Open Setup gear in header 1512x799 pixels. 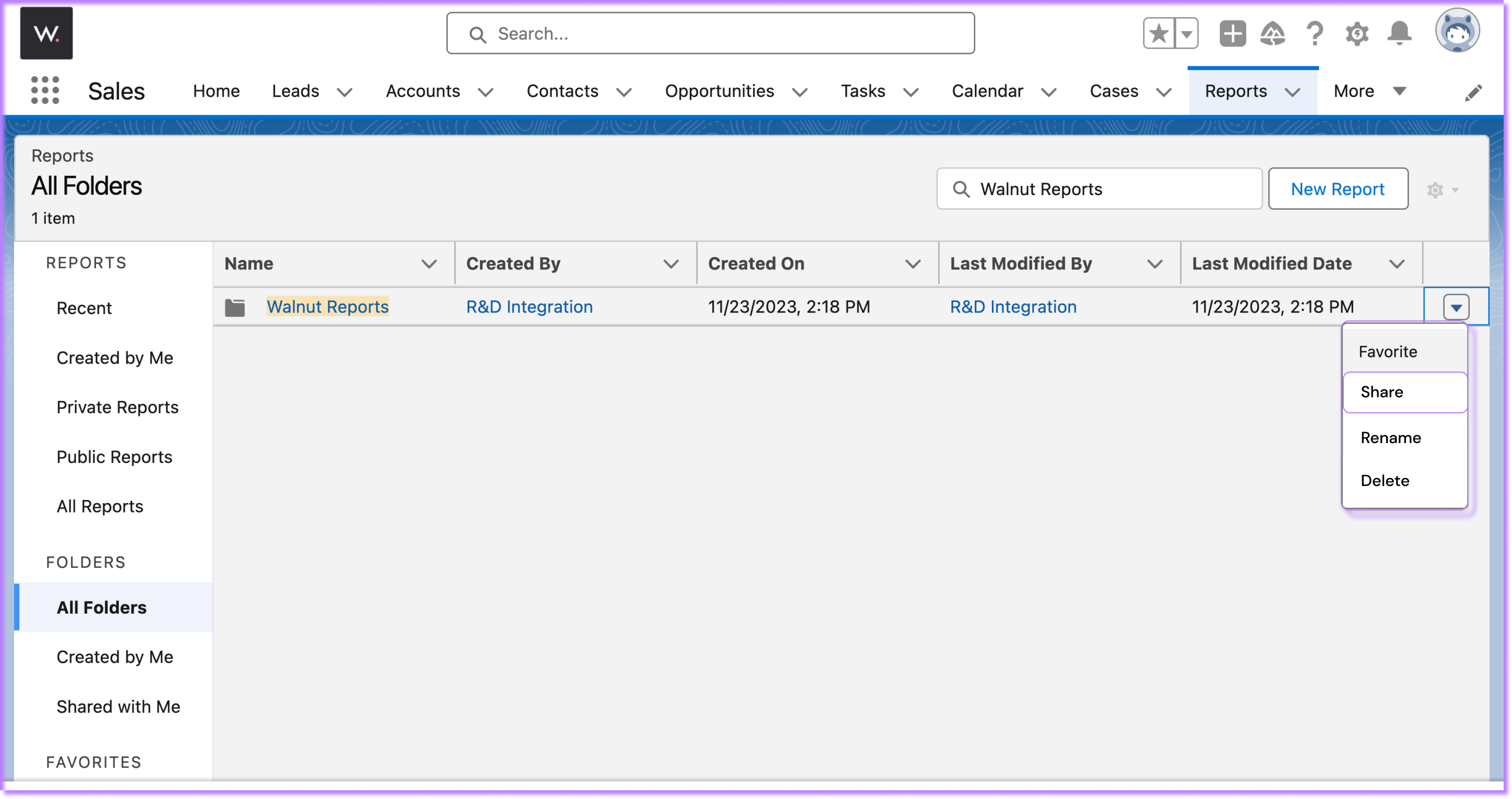coord(1357,33)
